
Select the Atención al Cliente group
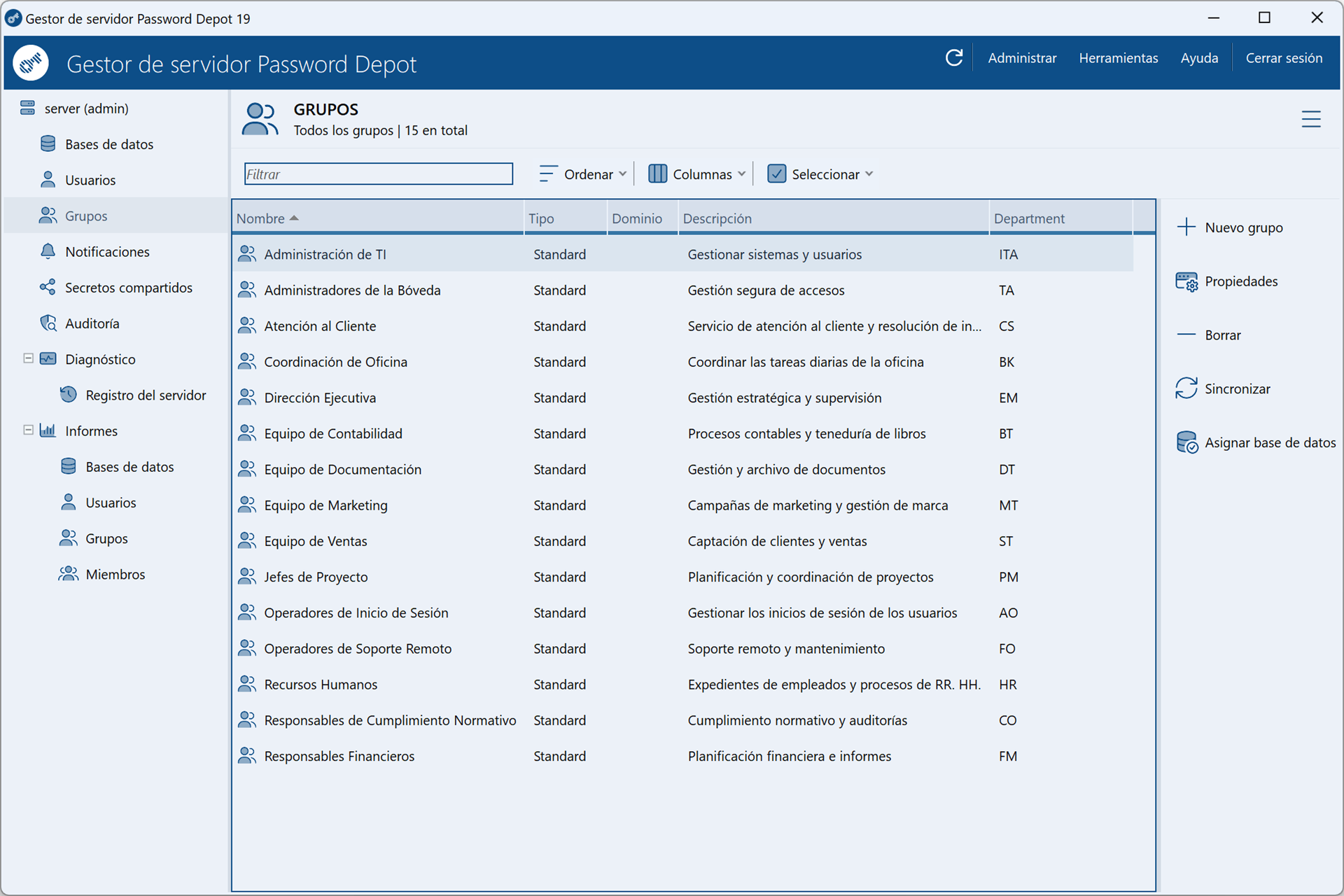(x=682, y=325)
